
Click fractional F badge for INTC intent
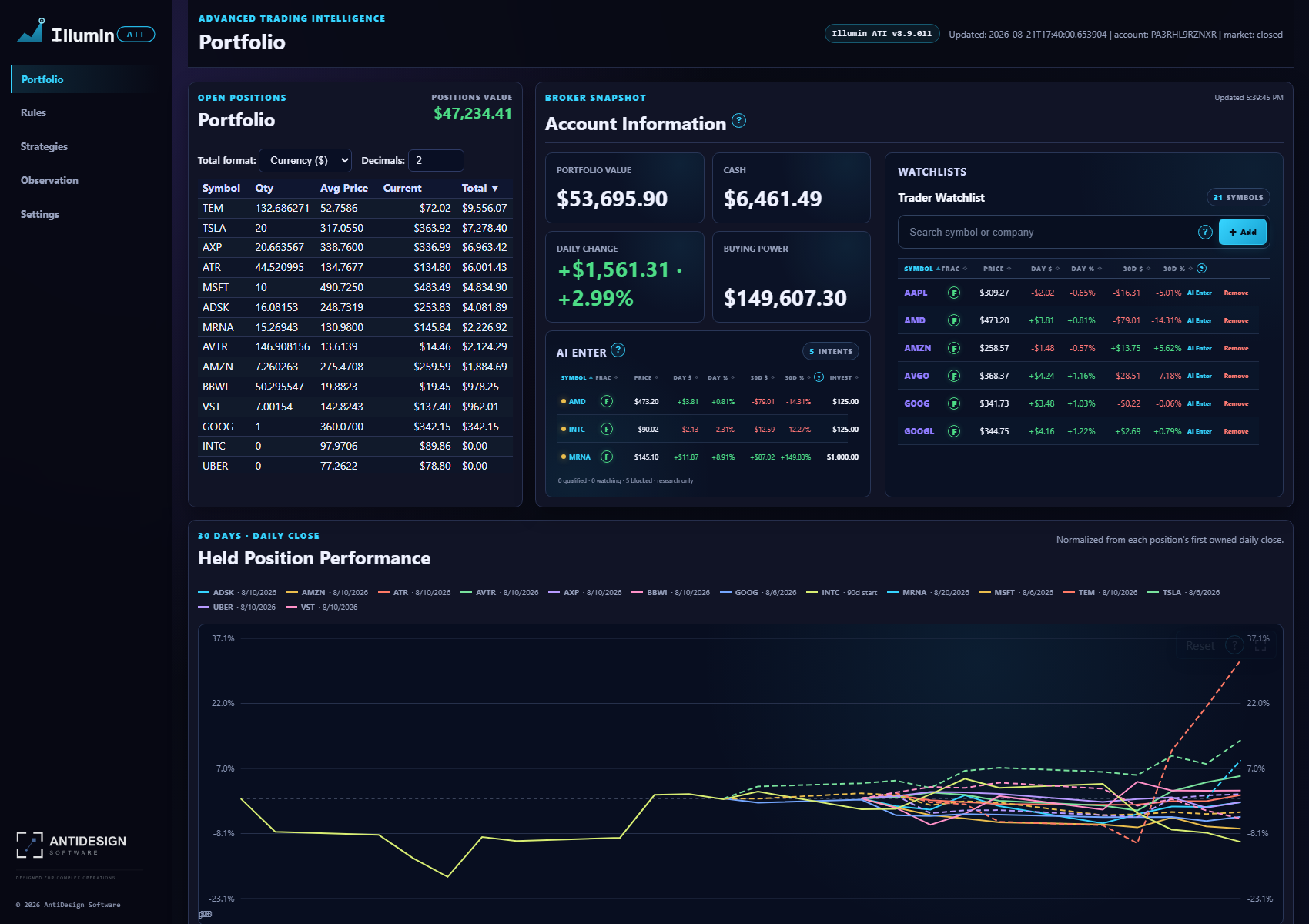607,429
